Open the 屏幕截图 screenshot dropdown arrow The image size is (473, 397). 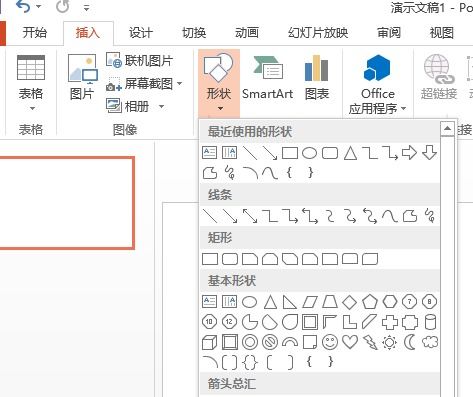pyautogui.click(x=180, y=83)
